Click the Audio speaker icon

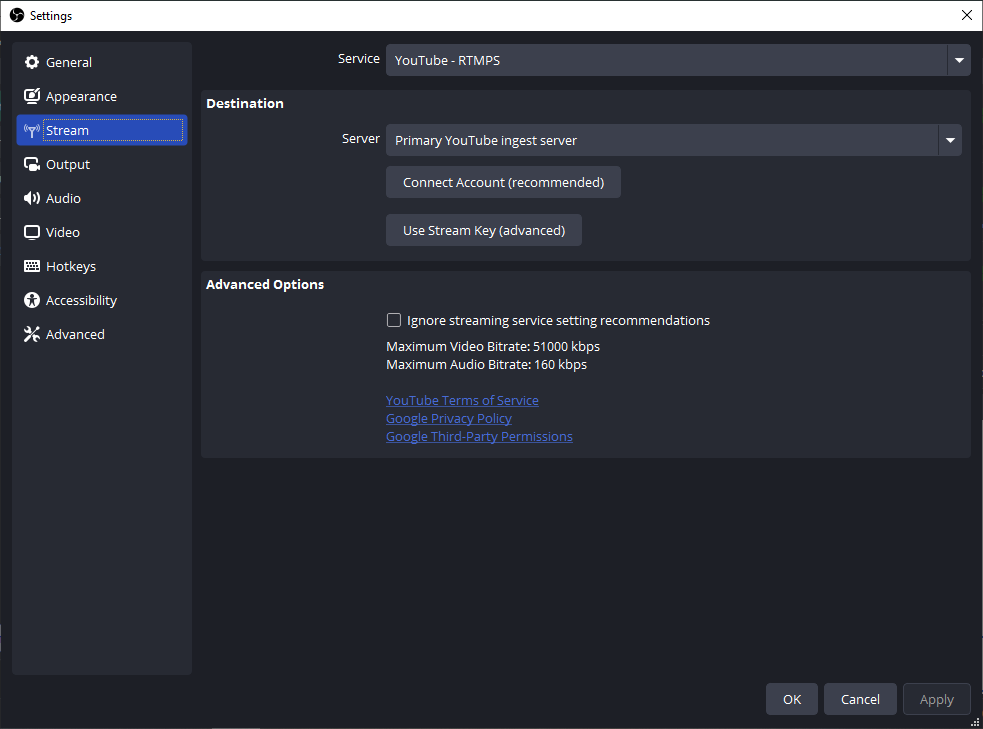(x=31, y=198)
